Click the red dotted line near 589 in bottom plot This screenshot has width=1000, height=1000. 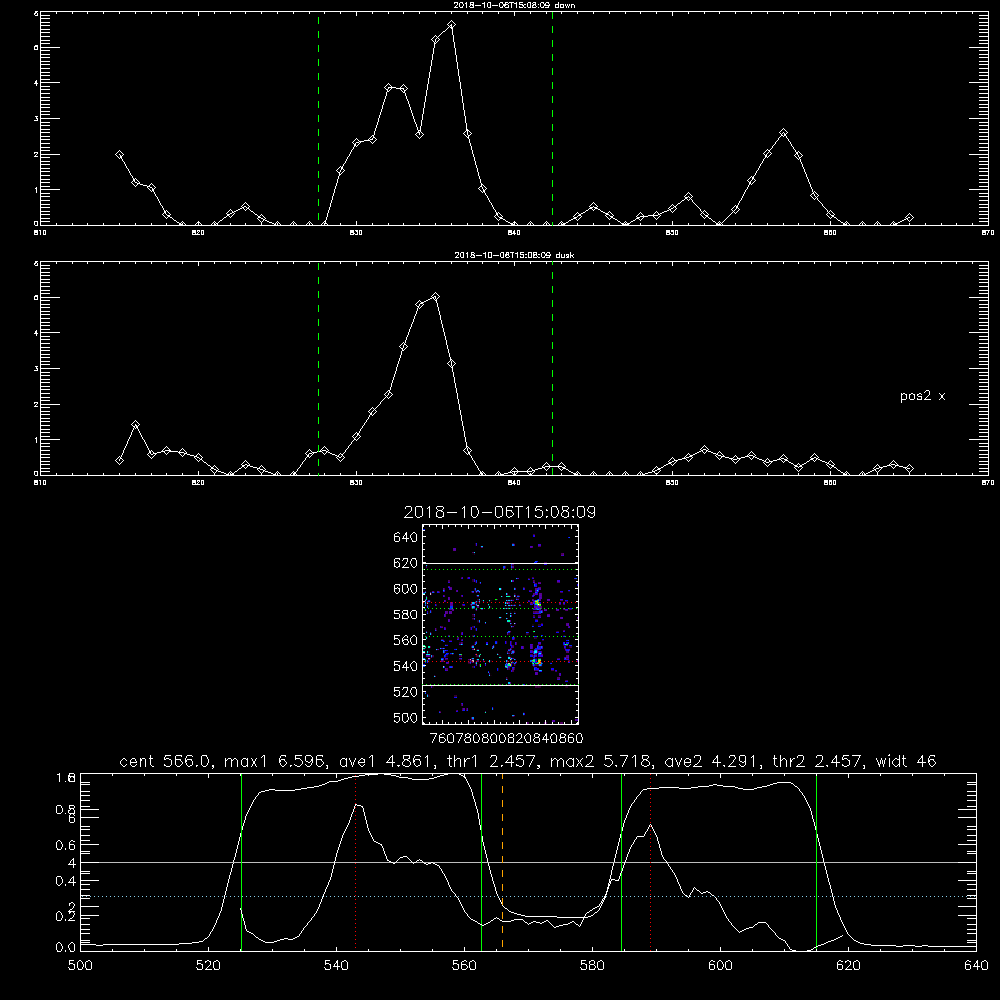(651, 862)
